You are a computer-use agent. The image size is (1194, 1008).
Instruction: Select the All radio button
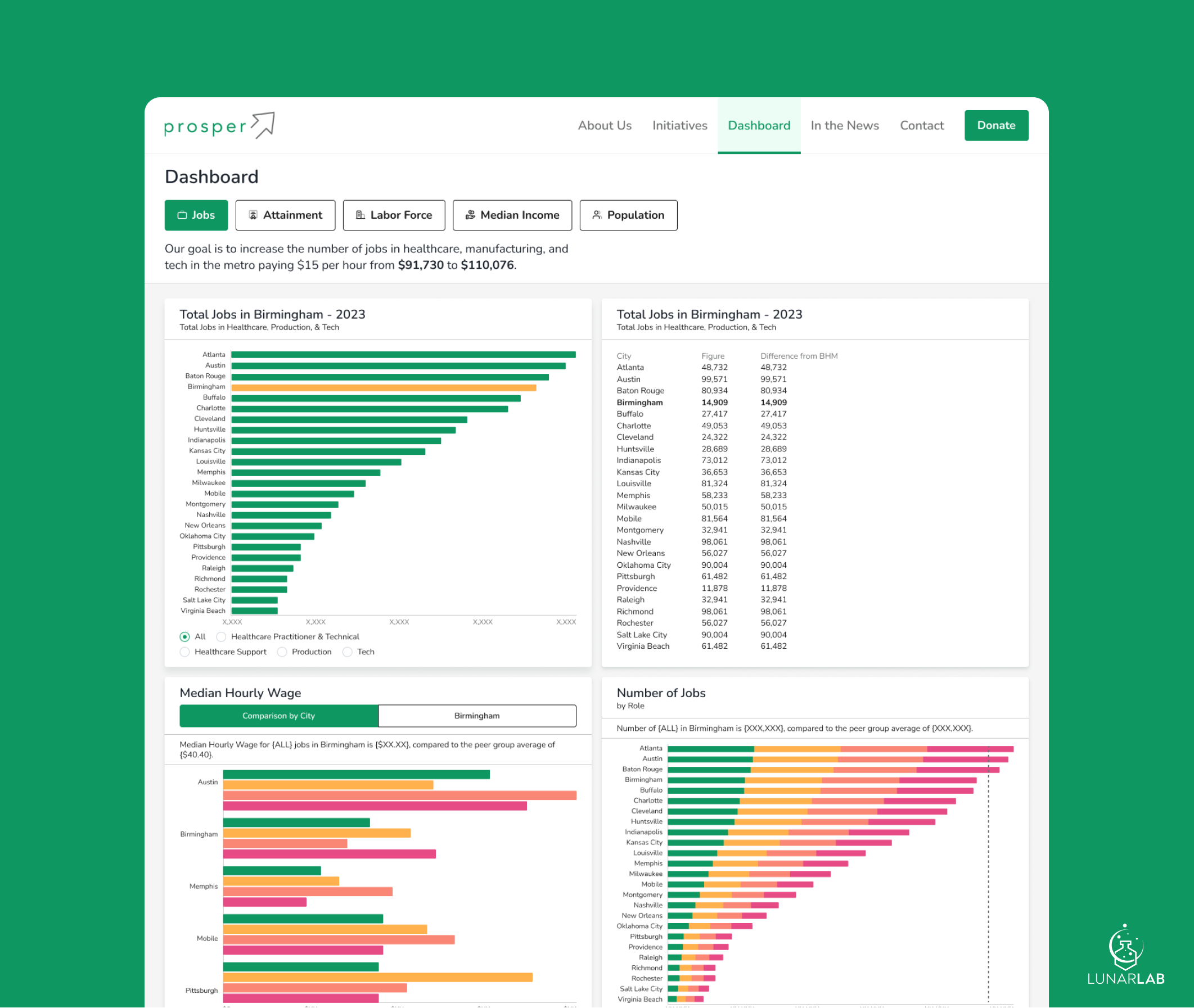(x=184, y=636)
